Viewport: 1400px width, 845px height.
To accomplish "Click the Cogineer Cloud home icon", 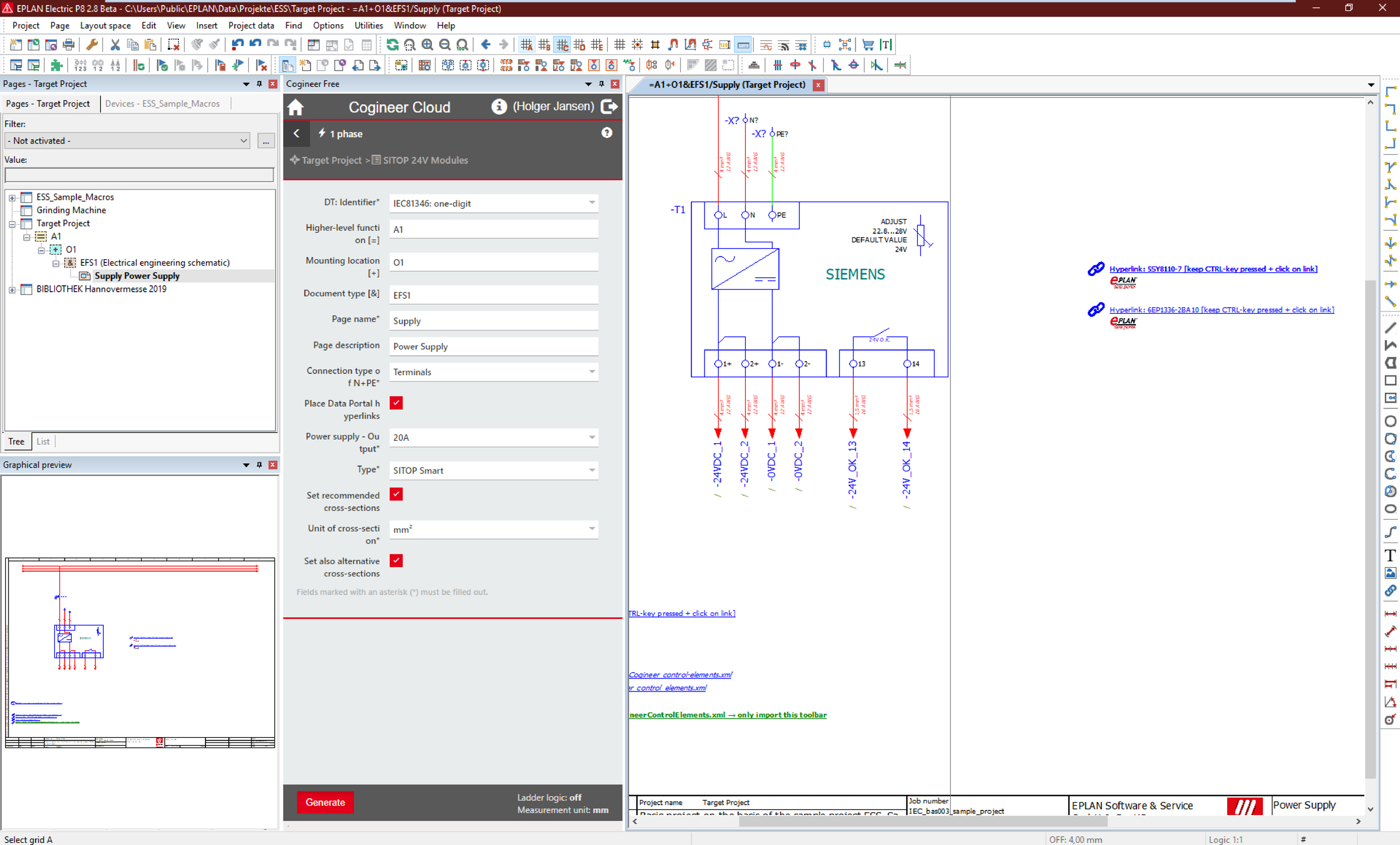I will [295, 107].
